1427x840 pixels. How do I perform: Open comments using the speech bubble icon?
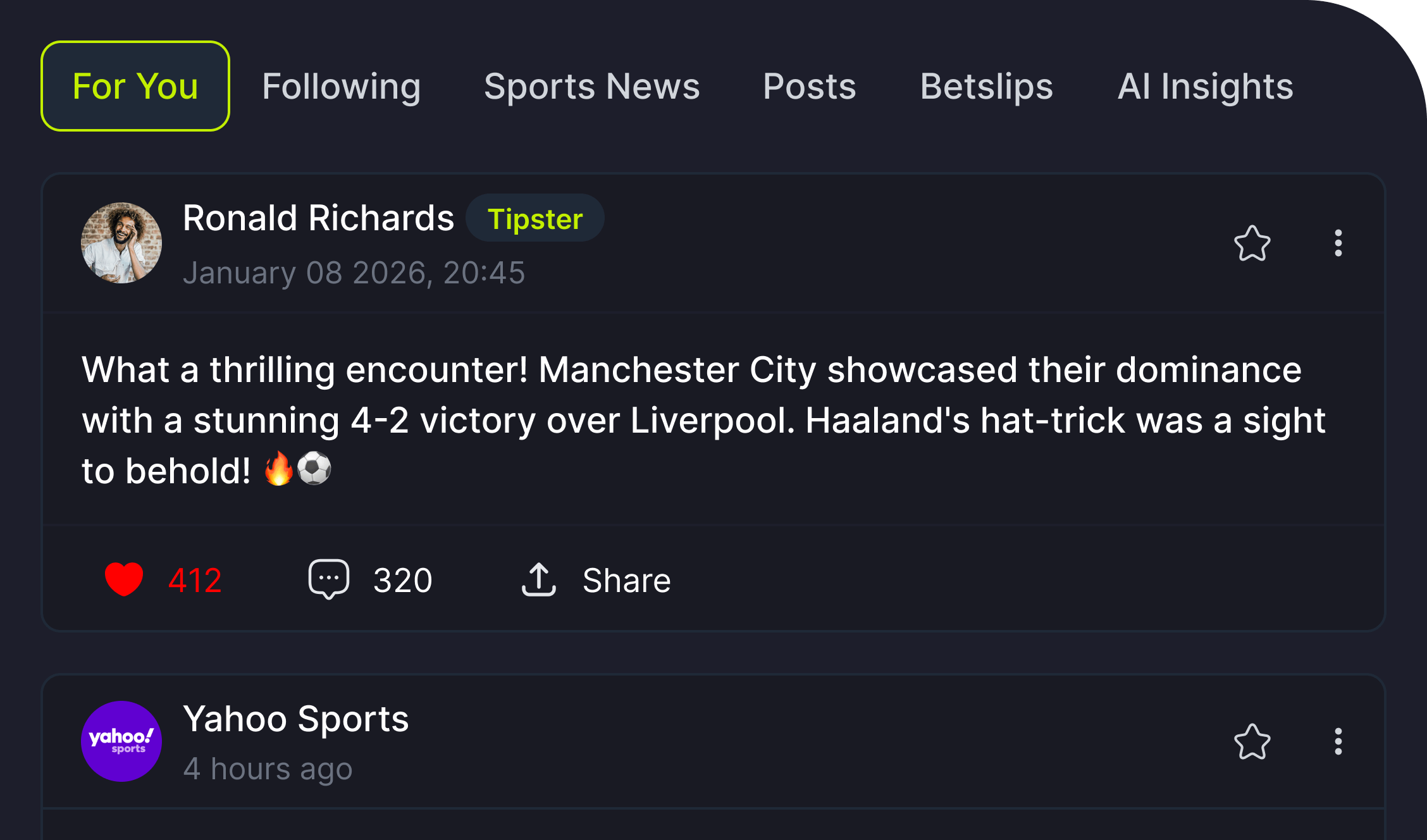[328, 579]
